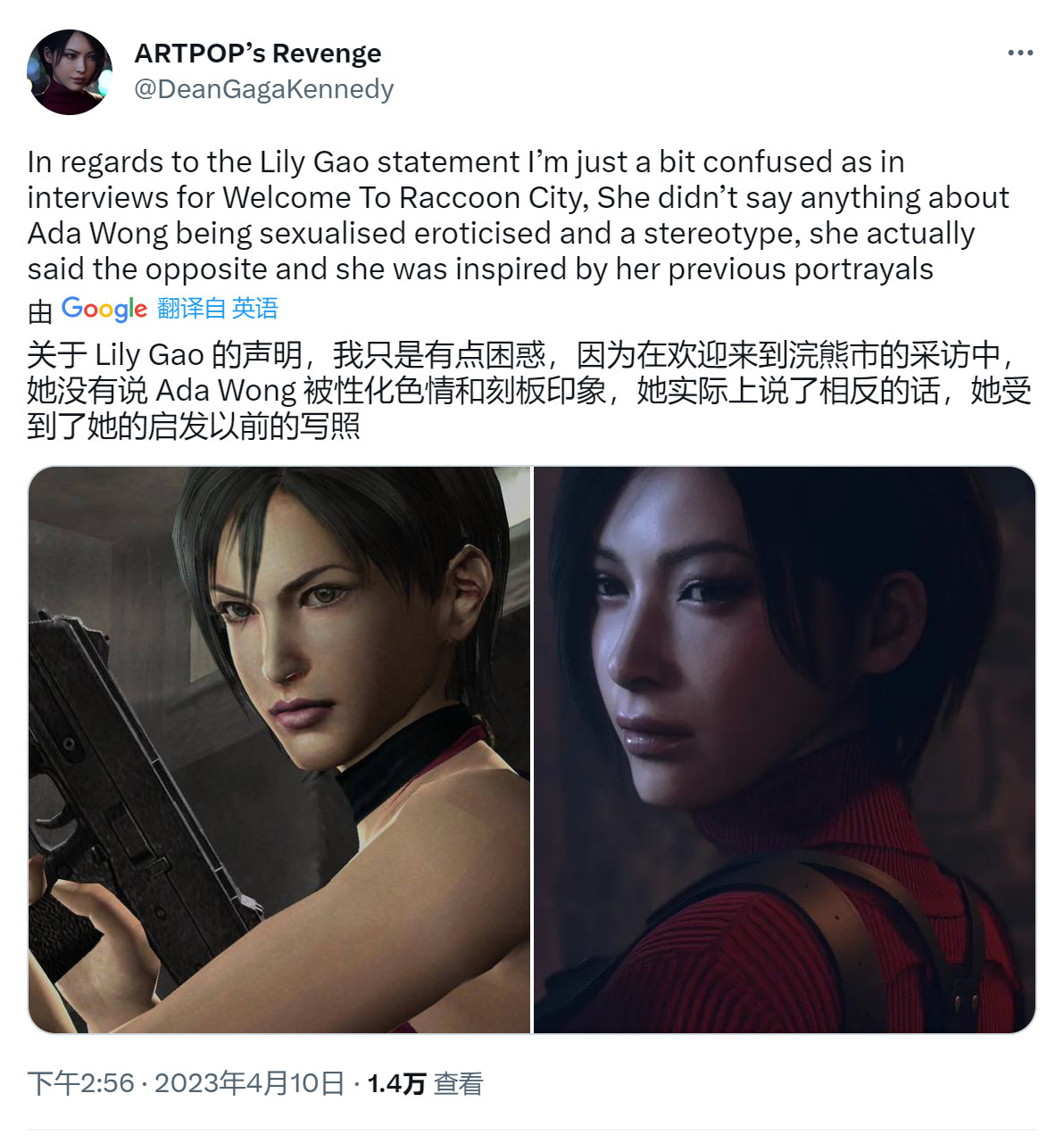
Task: Click the 2023年4月10日 date link
Action: tap(249, 1083)
